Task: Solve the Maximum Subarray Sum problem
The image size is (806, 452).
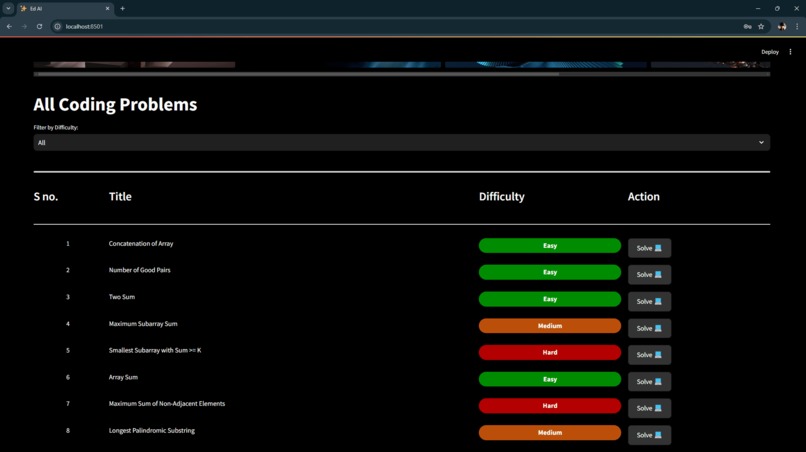Action: [649, 328]
